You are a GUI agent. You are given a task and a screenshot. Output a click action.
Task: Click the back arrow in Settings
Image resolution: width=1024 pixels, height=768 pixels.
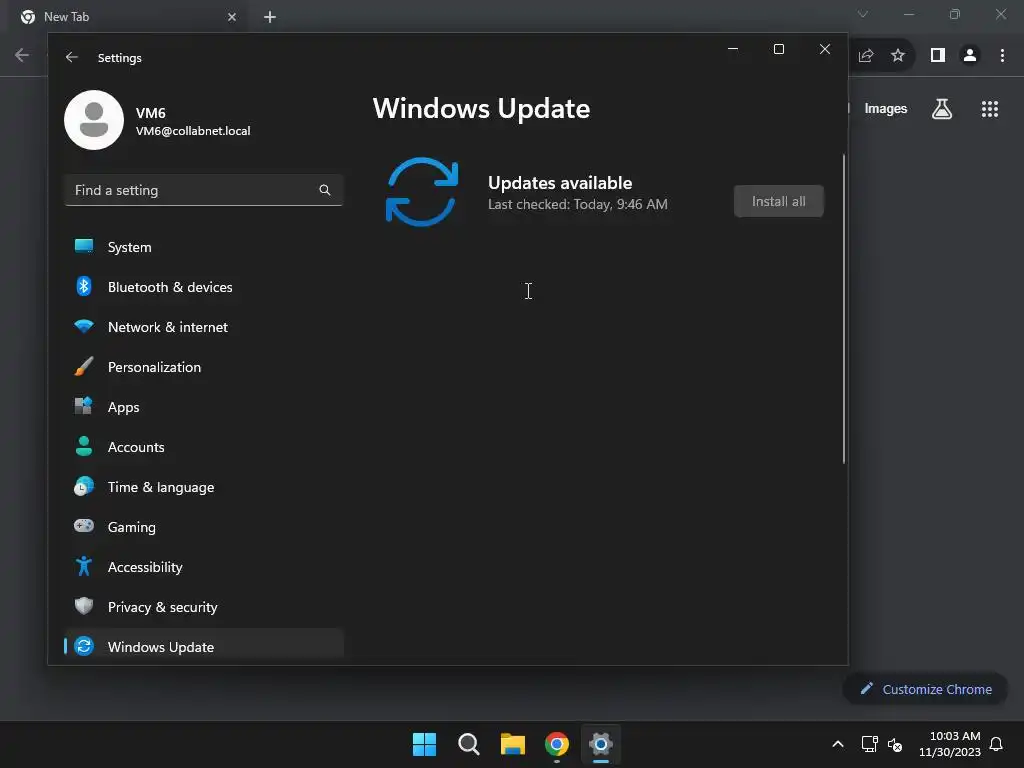coord(72,57)
